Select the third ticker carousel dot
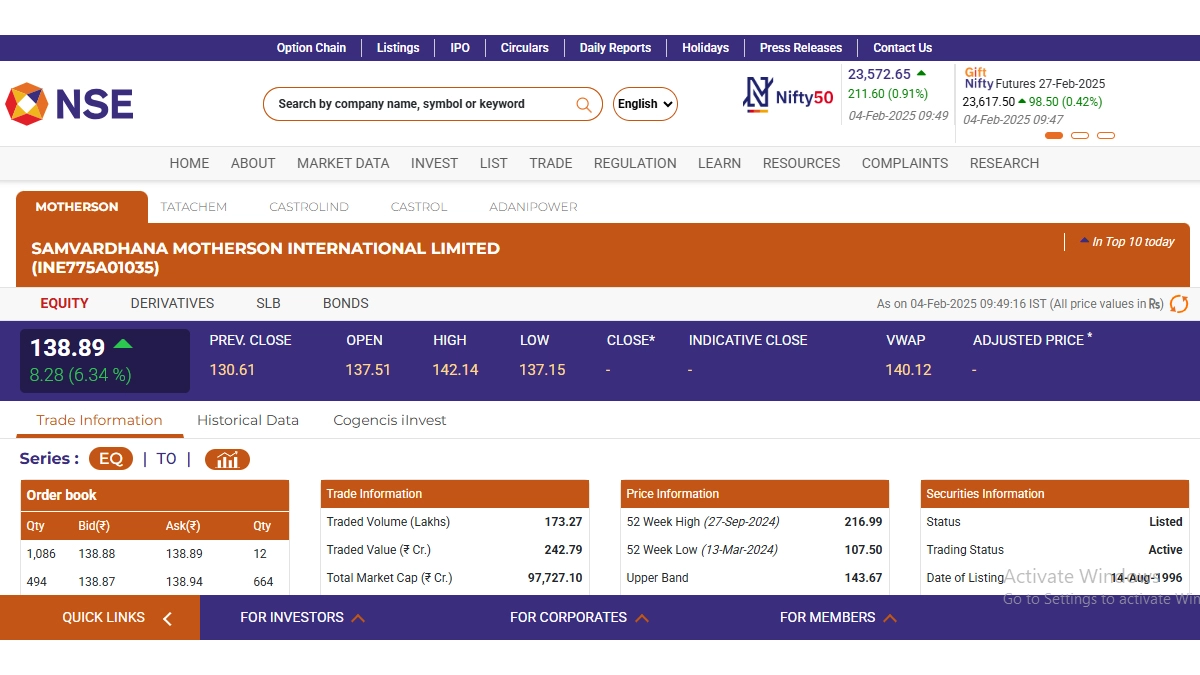The width and height of the screenshot is (1200, 675). [1106, 135]
